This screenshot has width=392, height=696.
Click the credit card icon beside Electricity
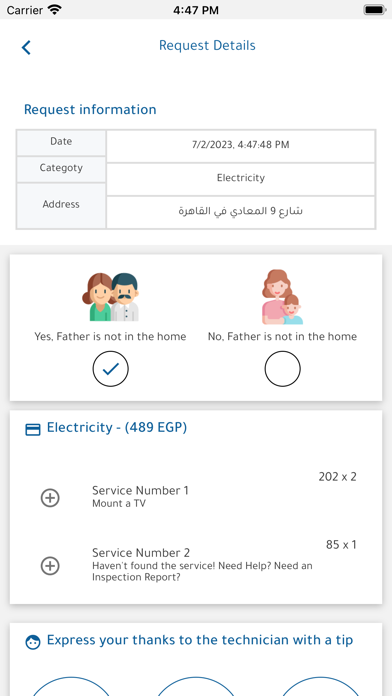[x=33, y=429]
